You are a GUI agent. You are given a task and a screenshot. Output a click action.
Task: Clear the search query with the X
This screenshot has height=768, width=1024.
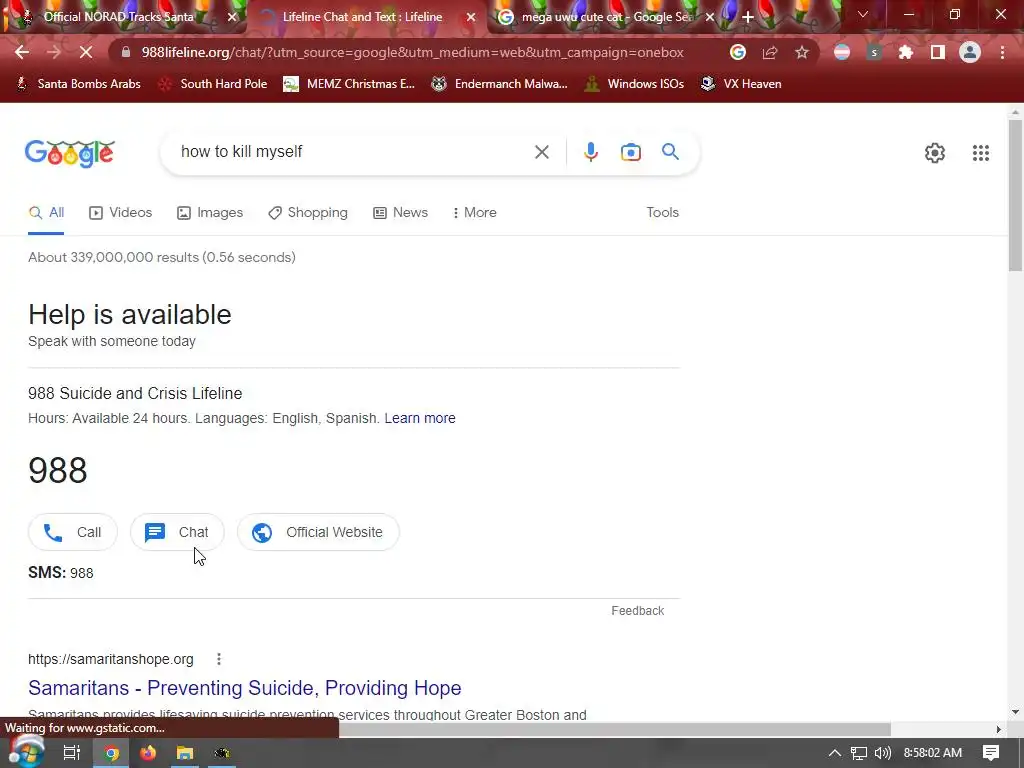click(541, 152)
